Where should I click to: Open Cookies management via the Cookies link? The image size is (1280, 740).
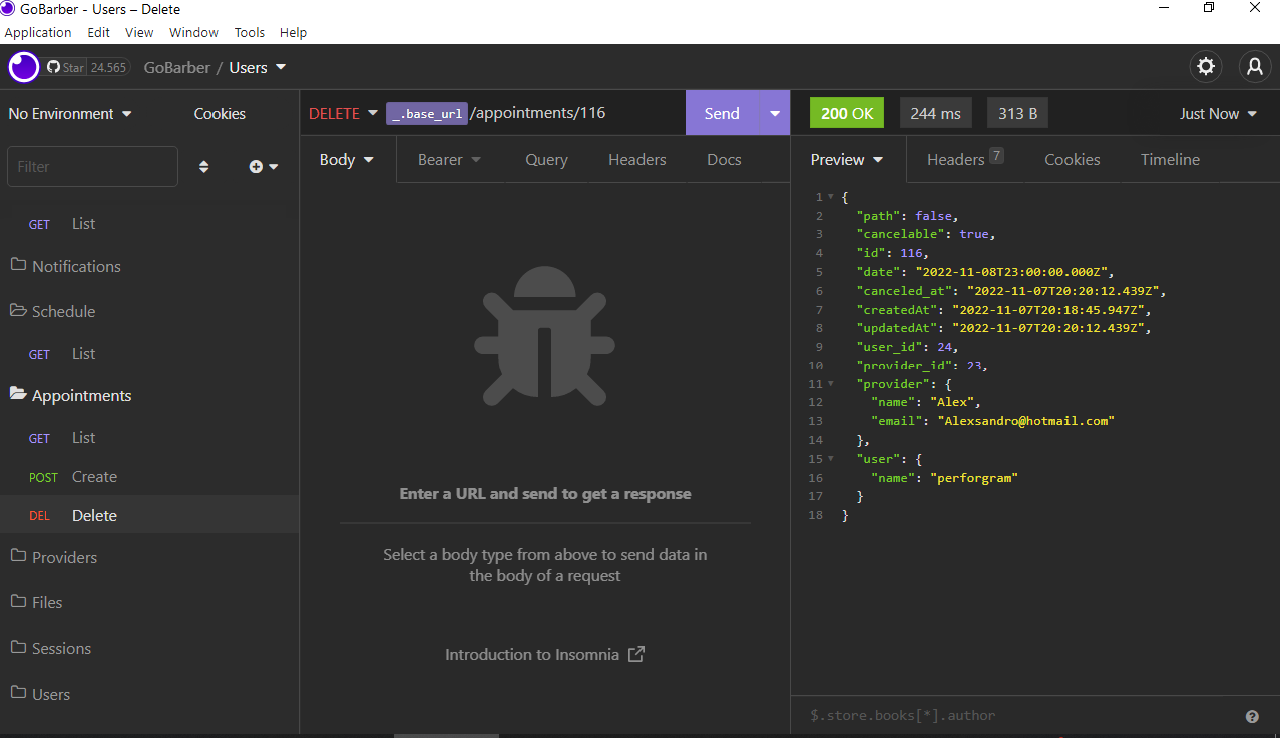pos(219,113)
